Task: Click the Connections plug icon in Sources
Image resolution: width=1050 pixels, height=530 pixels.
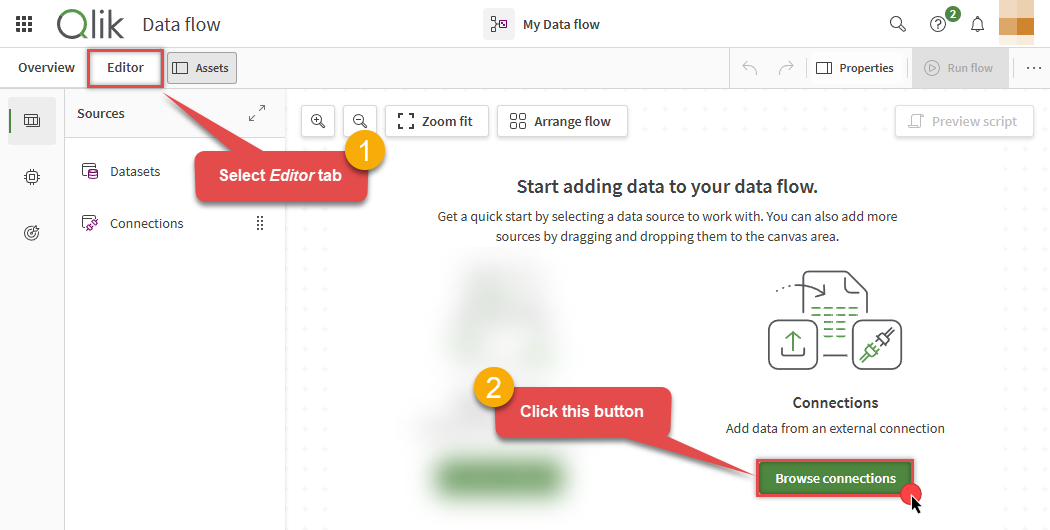Action: [x=90, y=224]
